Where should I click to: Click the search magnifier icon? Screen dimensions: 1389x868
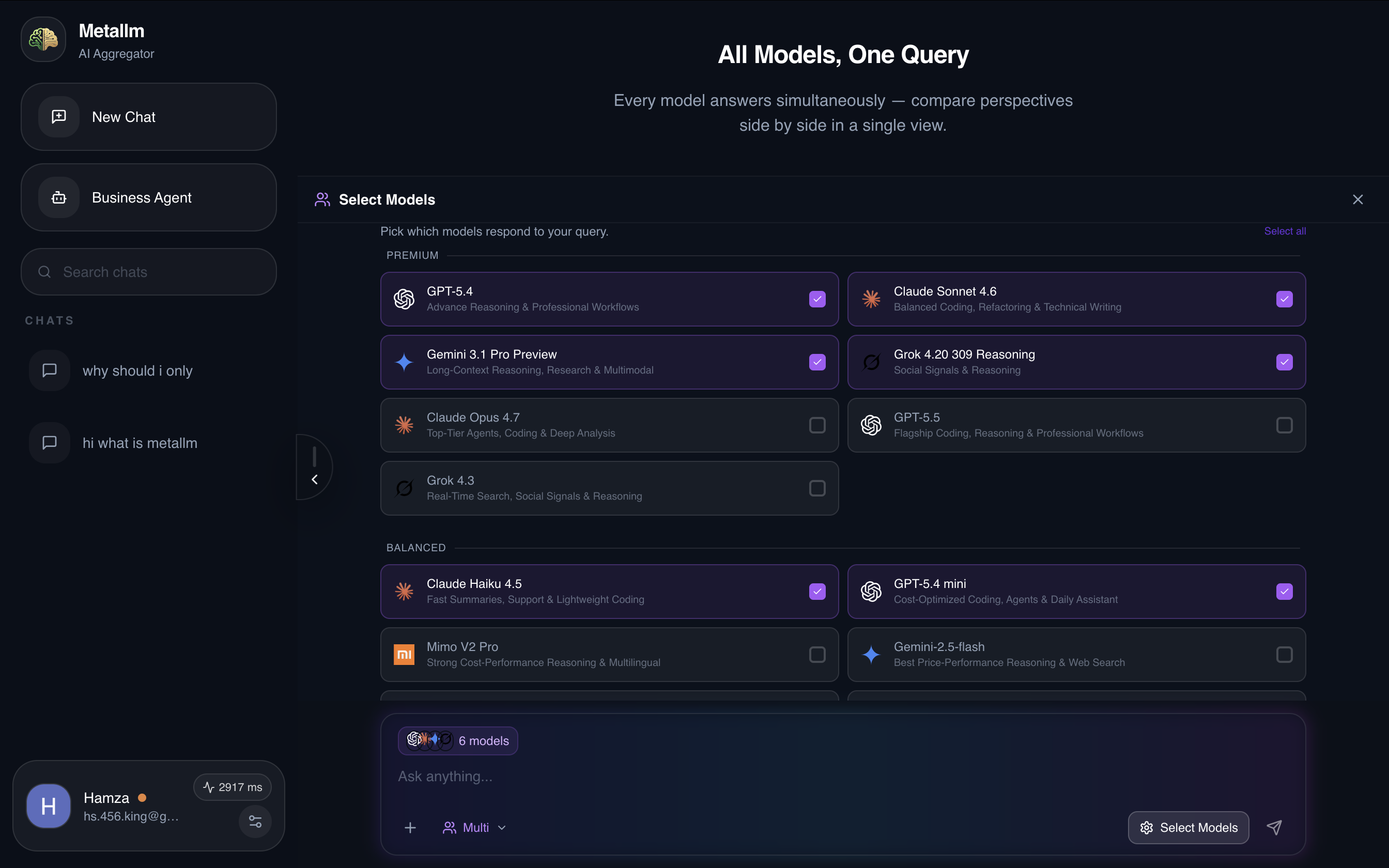click(44, 272)
